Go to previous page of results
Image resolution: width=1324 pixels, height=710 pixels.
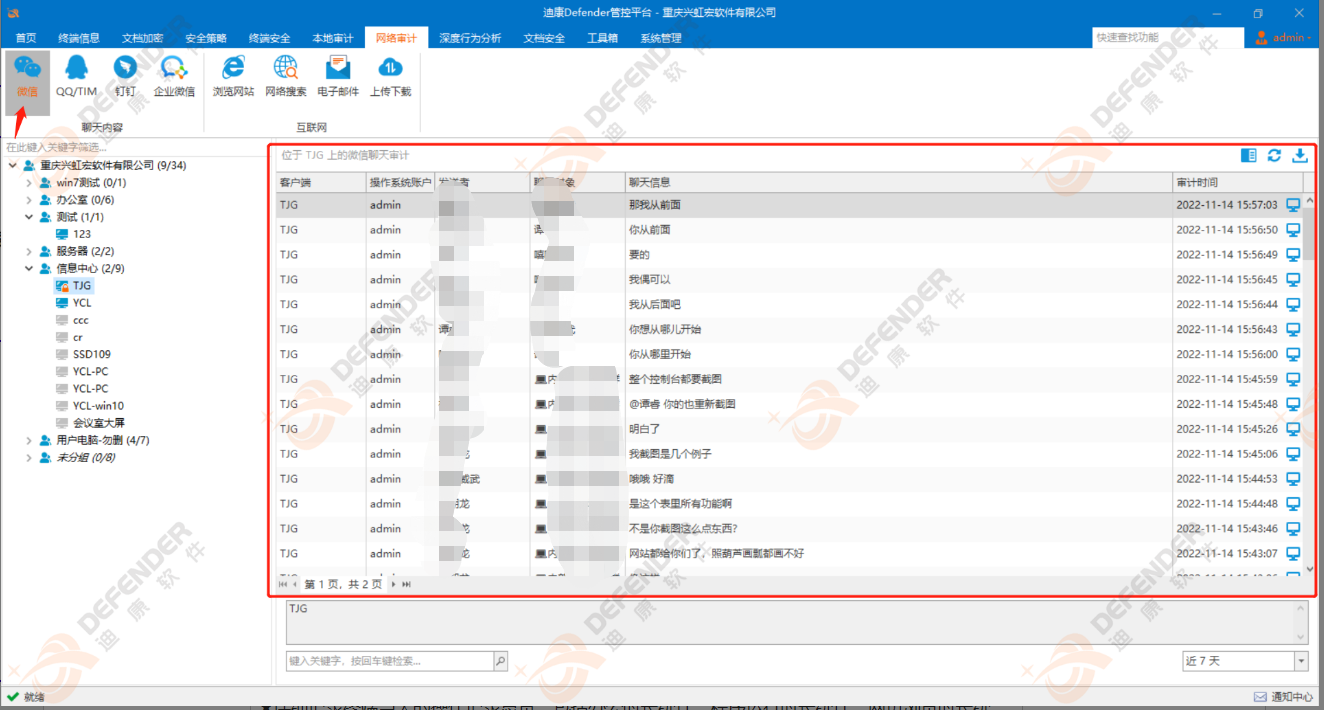tap(295, 584)
